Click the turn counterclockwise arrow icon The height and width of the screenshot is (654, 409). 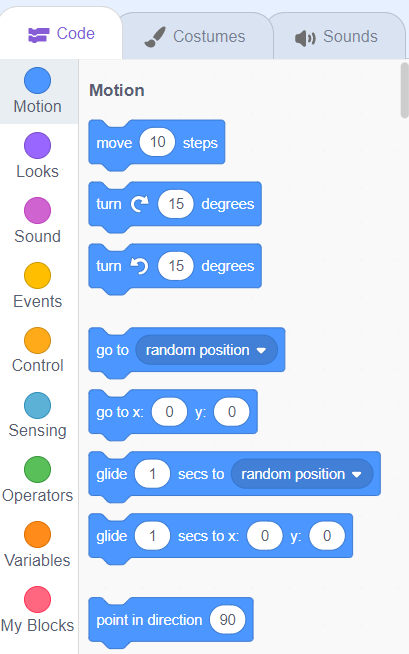click(x=139, y=266)
